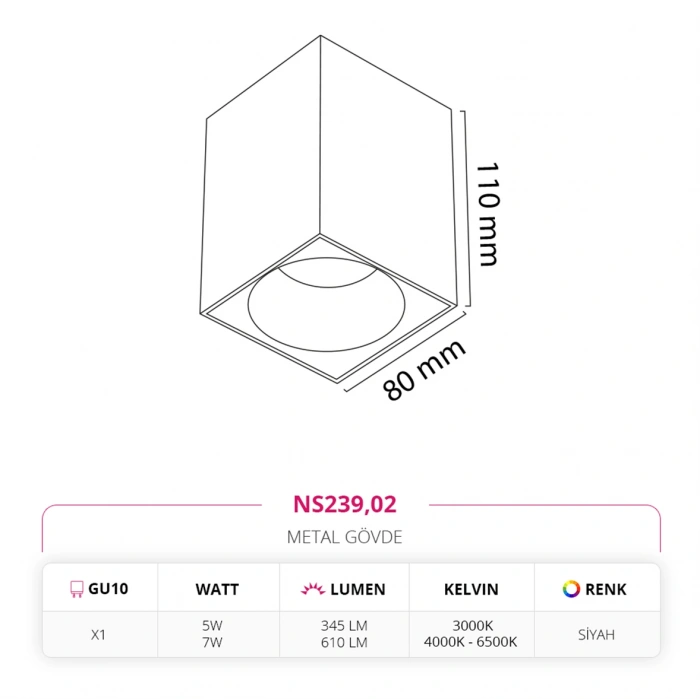This screenshot has width=700, height=700.
Task: Click the RENK color wheel icon
Action: (x=571, y=589)
